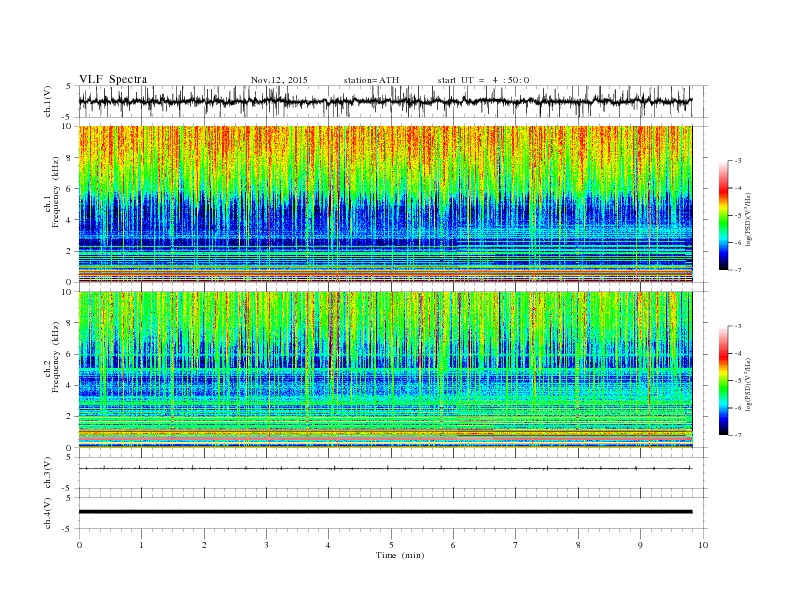
Task: Click the time axis tick label '5'
Action: pyautogui.click(x=391, y=545)
